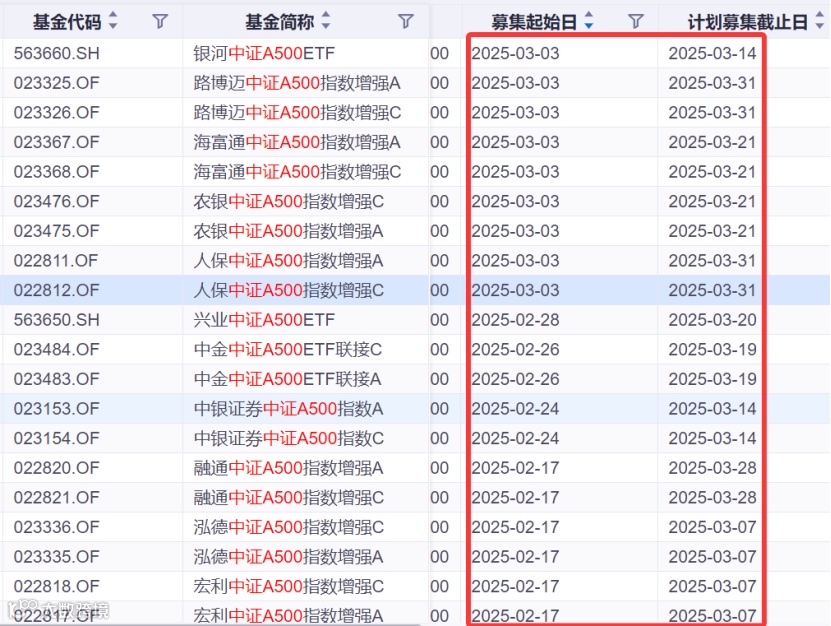The image size is (831, 626).
Task: Select fund code 023325.OF
Action: (x=57, y=83)
